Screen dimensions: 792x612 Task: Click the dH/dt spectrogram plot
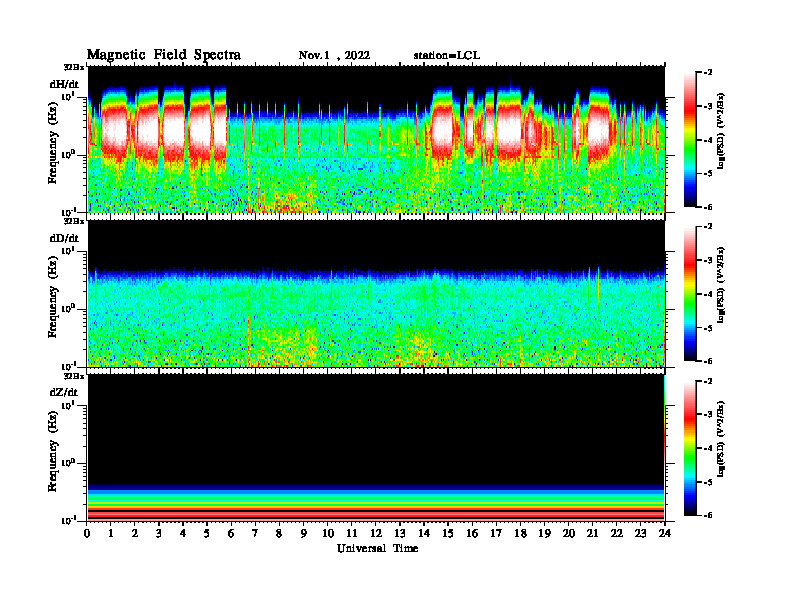coord(376,139)
